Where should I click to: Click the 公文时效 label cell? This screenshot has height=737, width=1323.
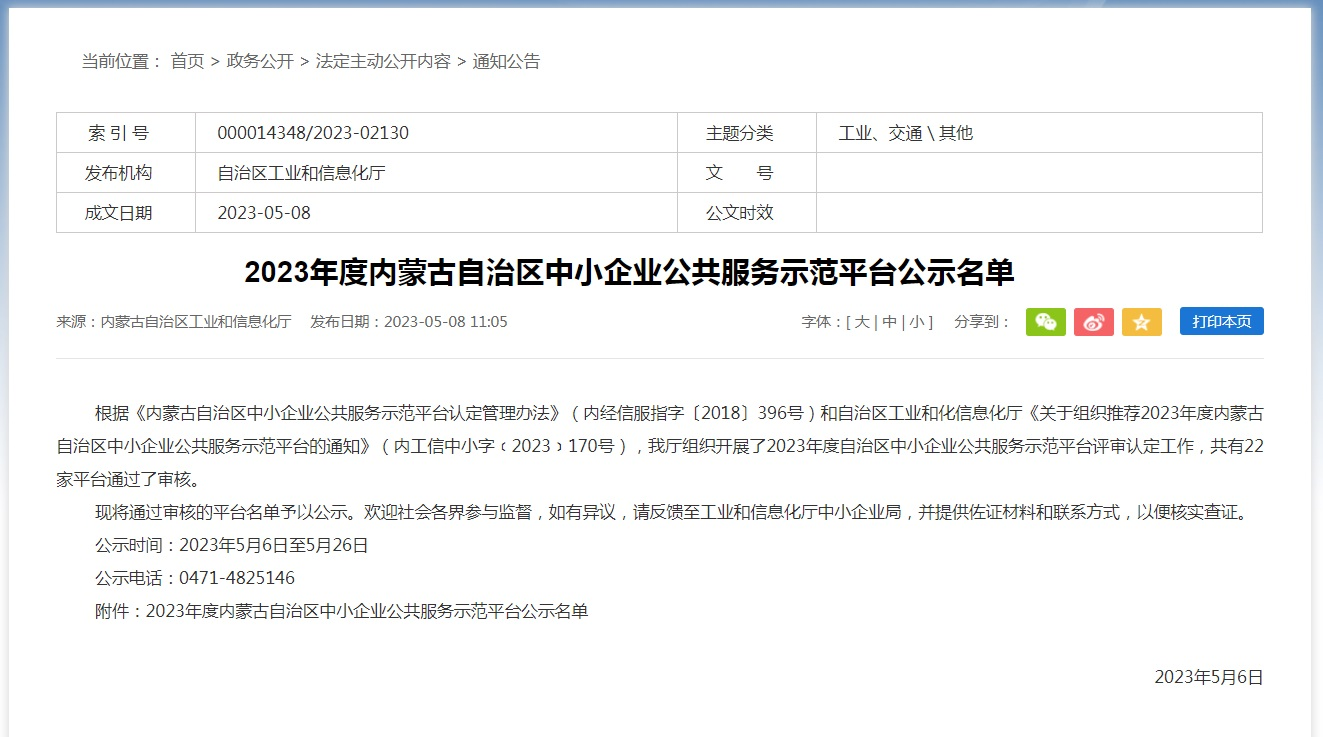coord(747,213)
